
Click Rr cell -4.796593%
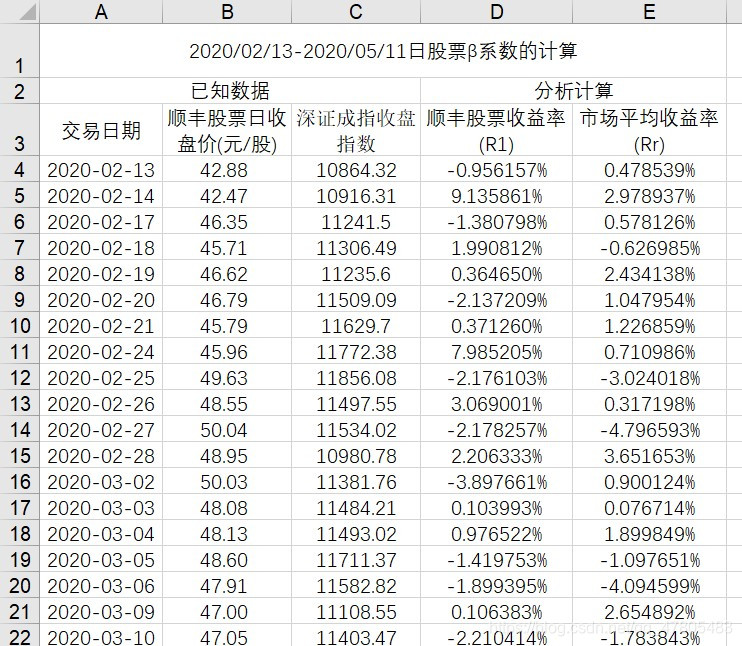point(649,429)
